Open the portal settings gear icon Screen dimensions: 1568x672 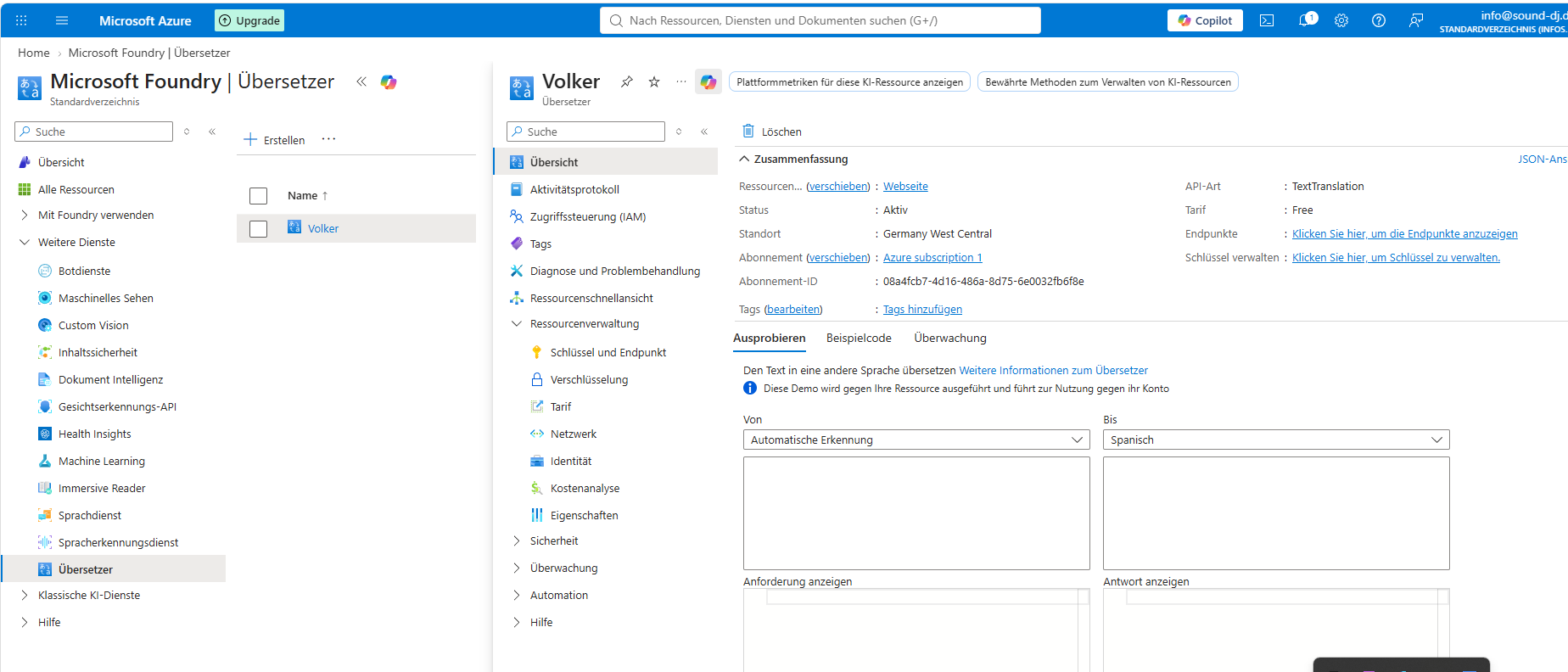point(1341,20)
